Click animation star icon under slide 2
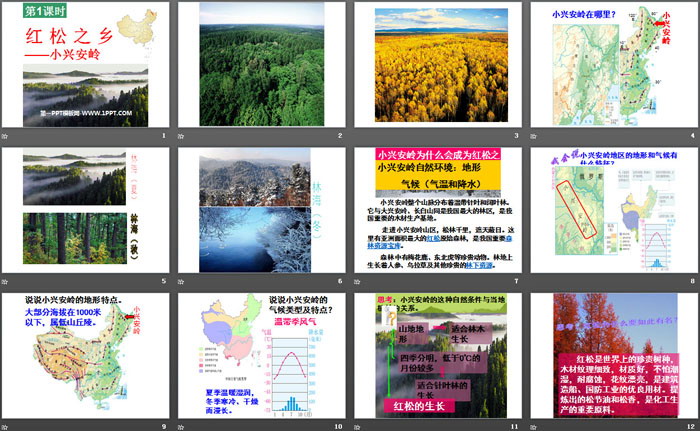This screenshot has height=431, width=700. pyautogui.click(x=181, y=136)
